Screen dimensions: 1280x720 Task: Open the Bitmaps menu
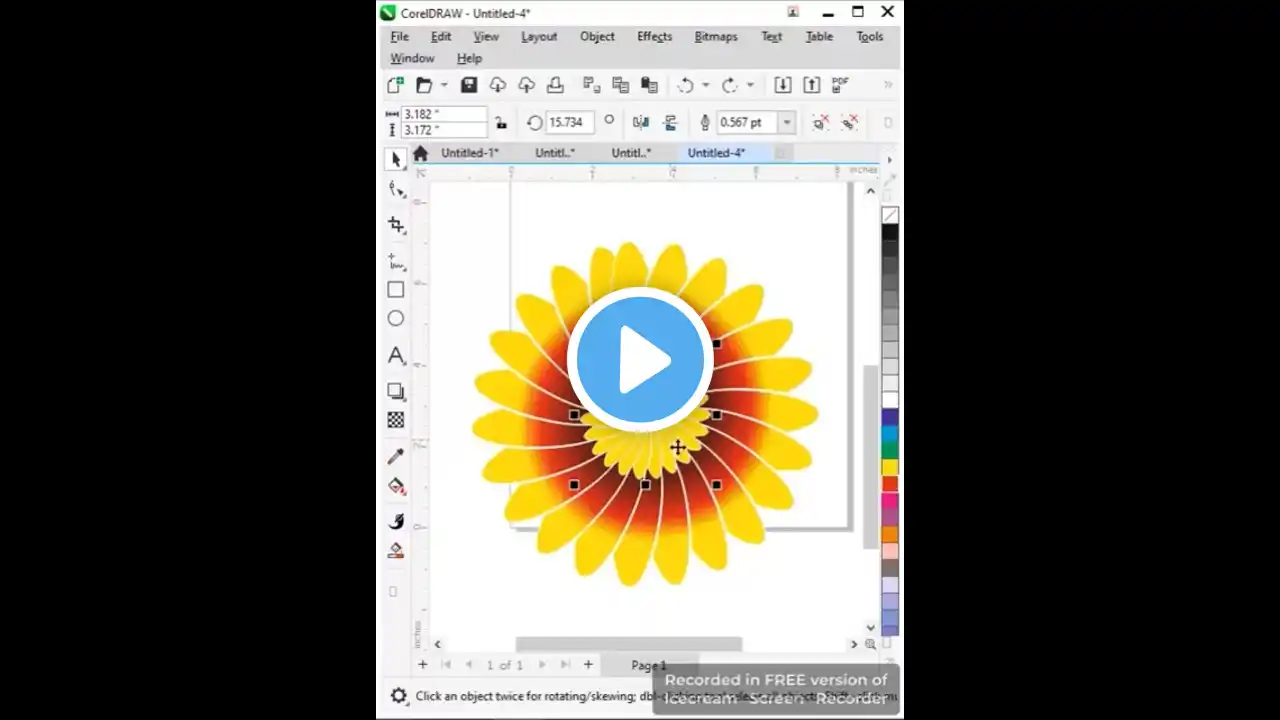tap(716, 37)
